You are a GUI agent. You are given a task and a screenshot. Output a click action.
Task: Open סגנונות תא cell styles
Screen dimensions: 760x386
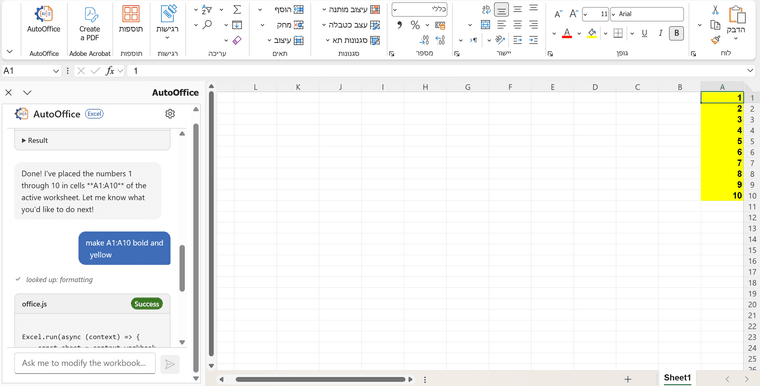(x=354, y=40)
